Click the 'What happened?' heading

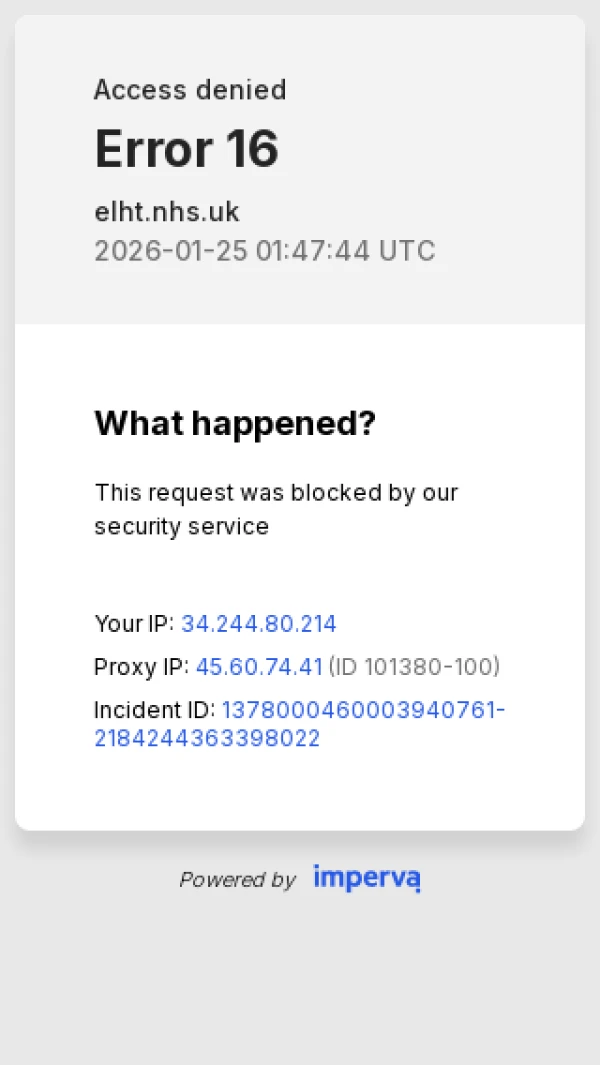[x=235, y=423]
